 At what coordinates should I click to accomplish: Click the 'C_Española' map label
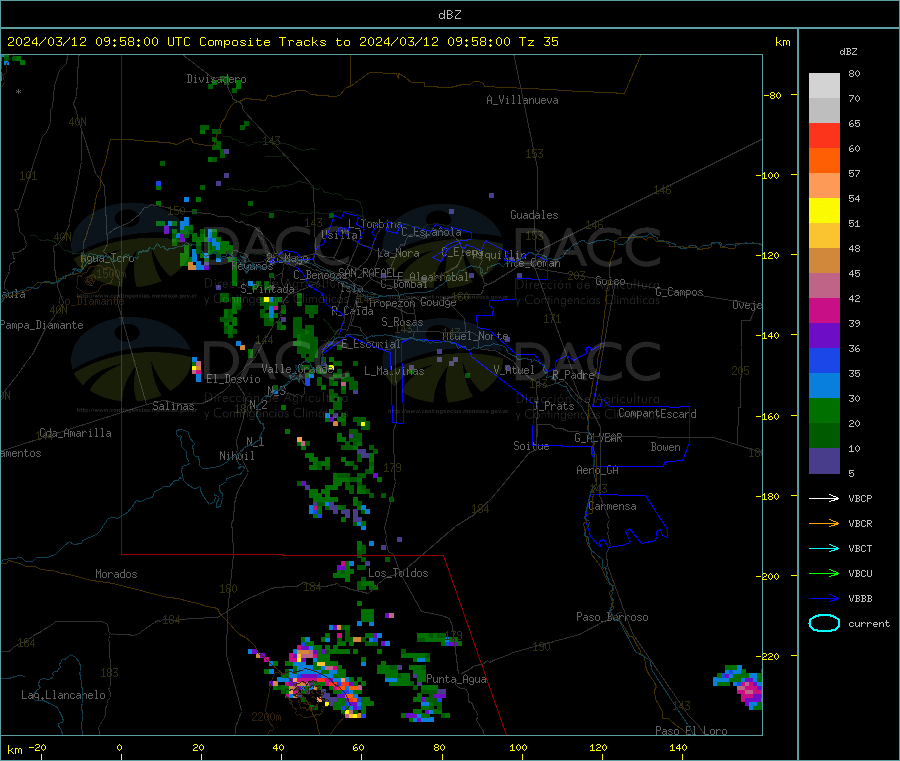(431, 232)
